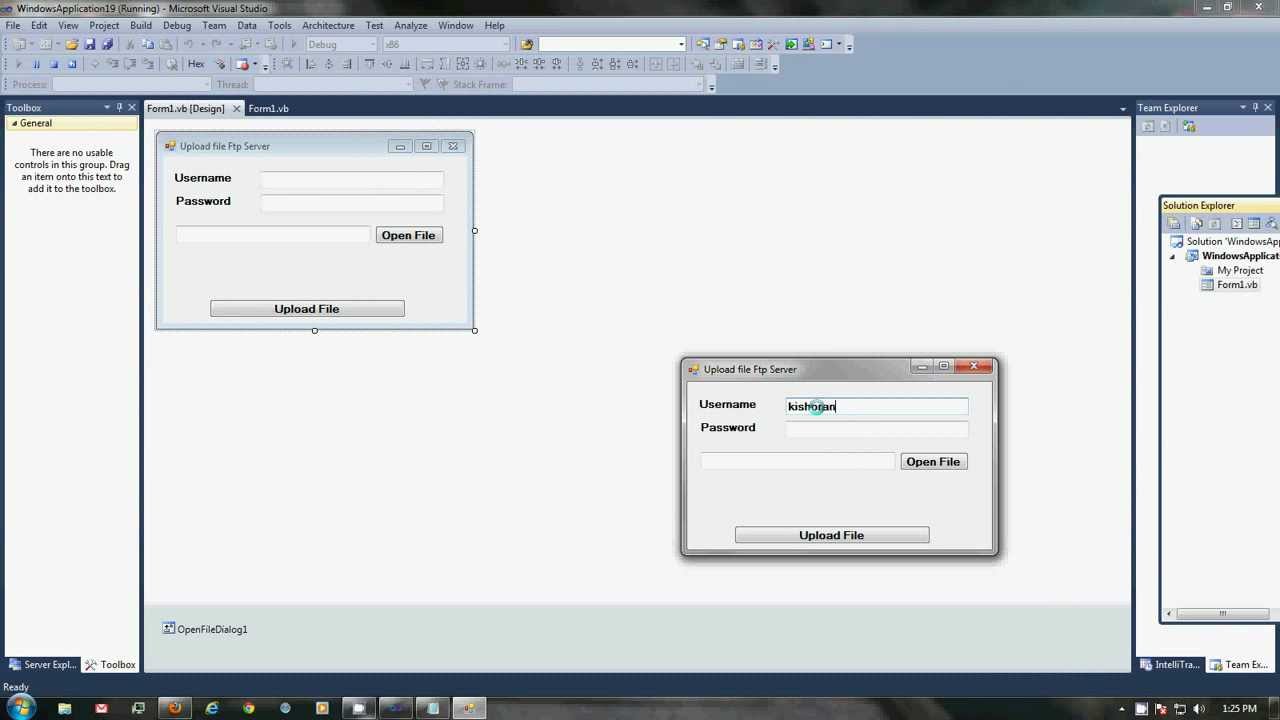Select My Project in Solution Explorer
The image size is (1280, 720).
tap(1240, 270)
